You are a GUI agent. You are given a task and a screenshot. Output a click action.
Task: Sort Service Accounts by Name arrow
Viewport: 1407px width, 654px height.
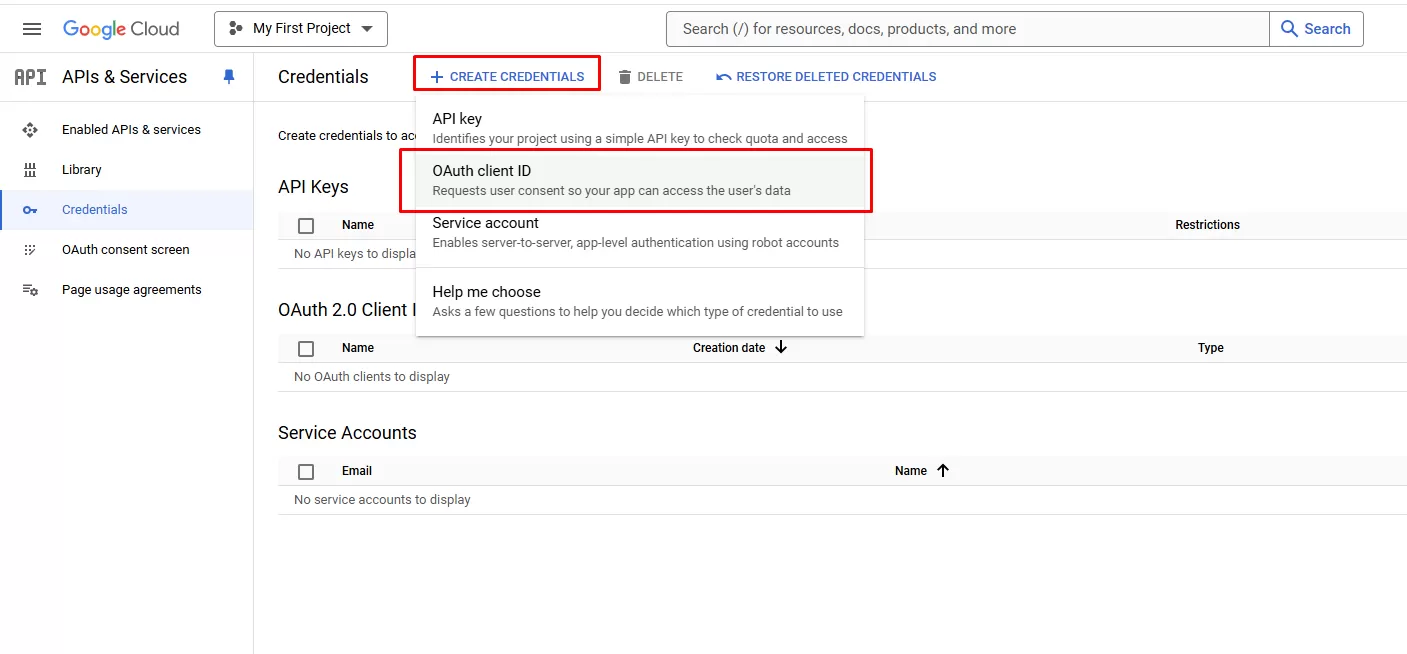tap(942, 471)
